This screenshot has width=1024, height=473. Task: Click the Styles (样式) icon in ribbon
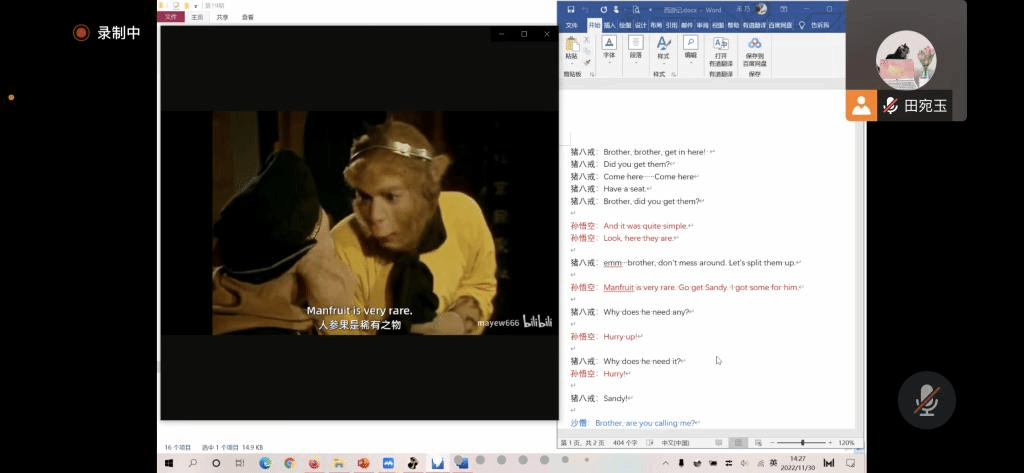coord(662,46)
